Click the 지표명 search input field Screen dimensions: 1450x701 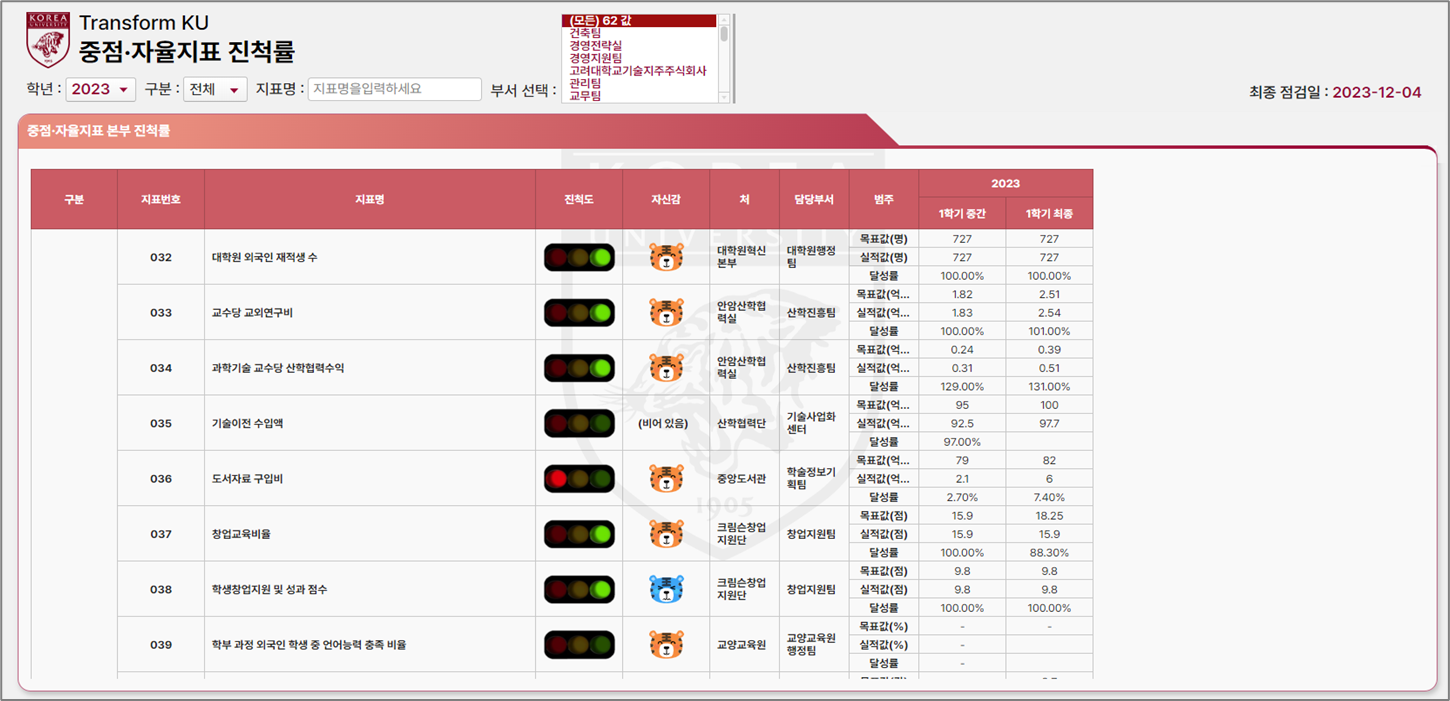coord(395,89)
